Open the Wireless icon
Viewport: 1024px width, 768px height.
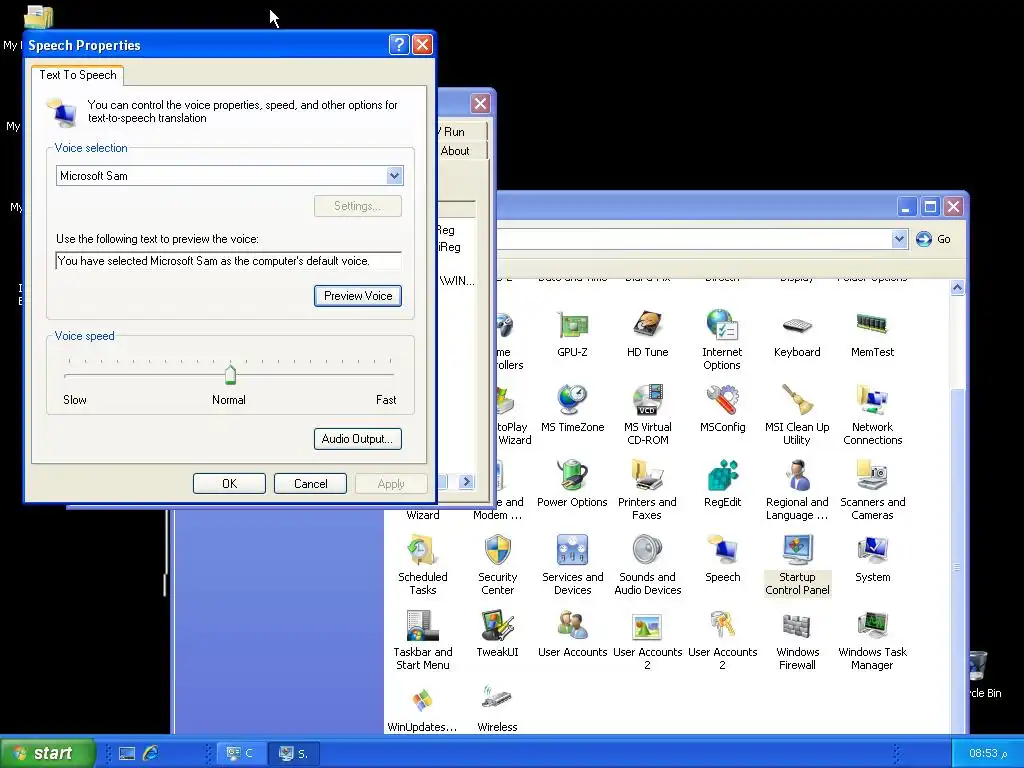point(497,709)
